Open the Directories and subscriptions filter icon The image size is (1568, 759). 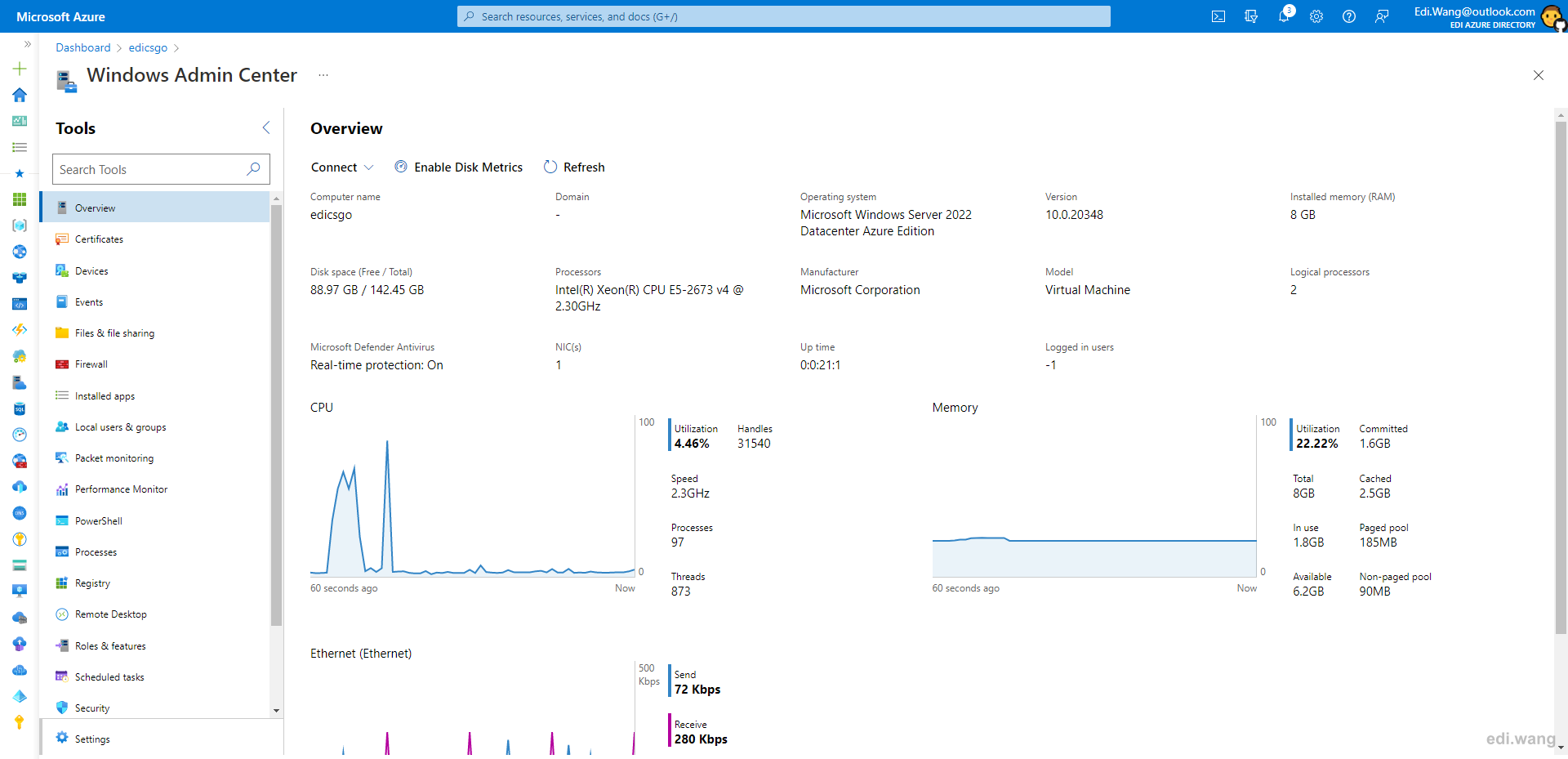[x=1251, y=16]
